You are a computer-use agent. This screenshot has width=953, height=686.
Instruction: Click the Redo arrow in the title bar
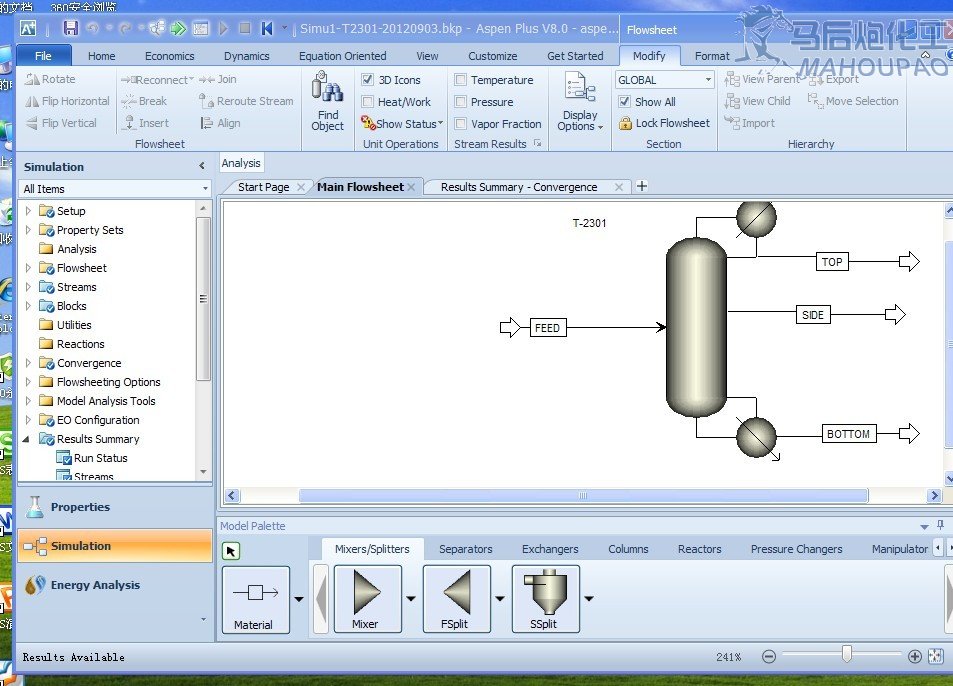(x=125, y=28)
